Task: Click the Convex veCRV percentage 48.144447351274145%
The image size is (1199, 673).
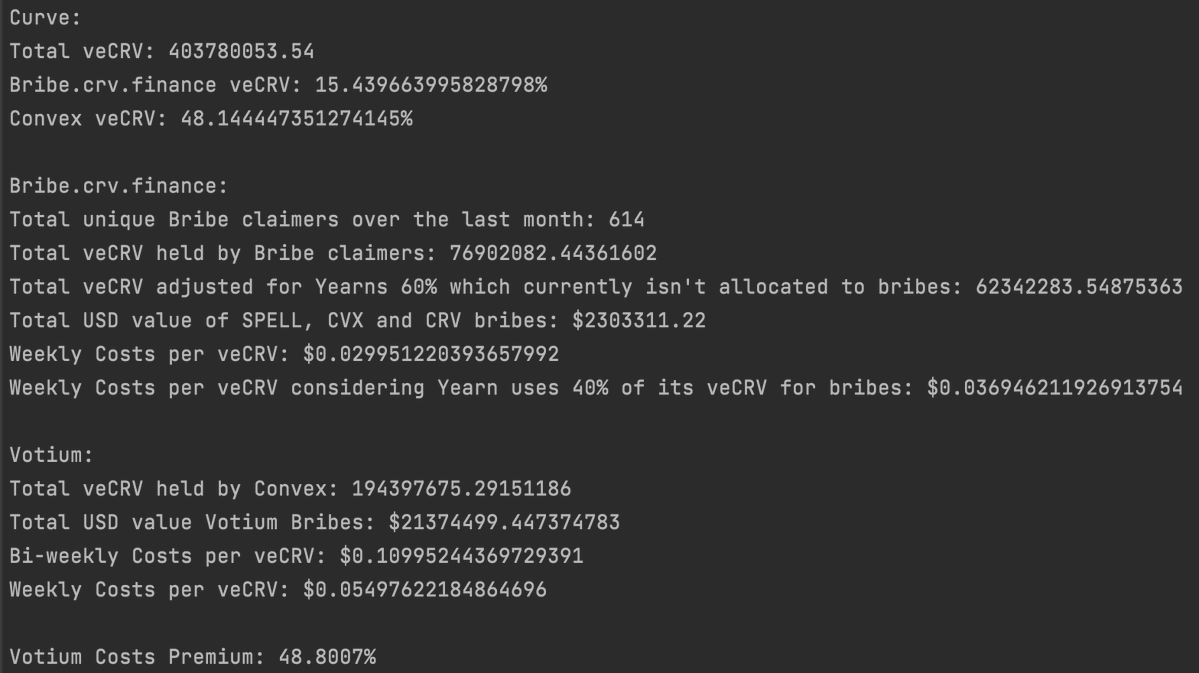Action: (x=296, y=119)
